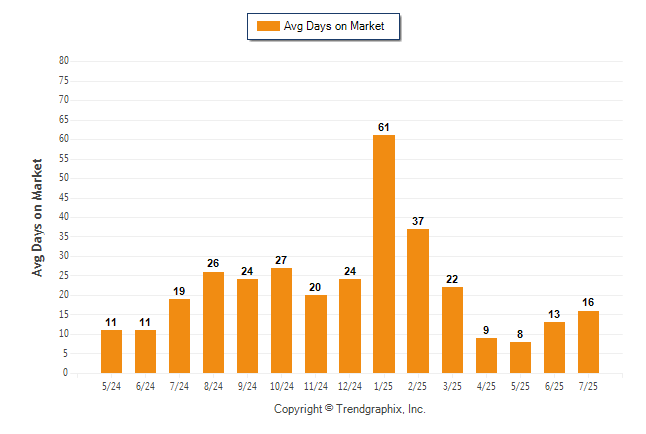Click the Avg Days on Market legend label
This screenshot has height=434, width=646.
point(334,26)
